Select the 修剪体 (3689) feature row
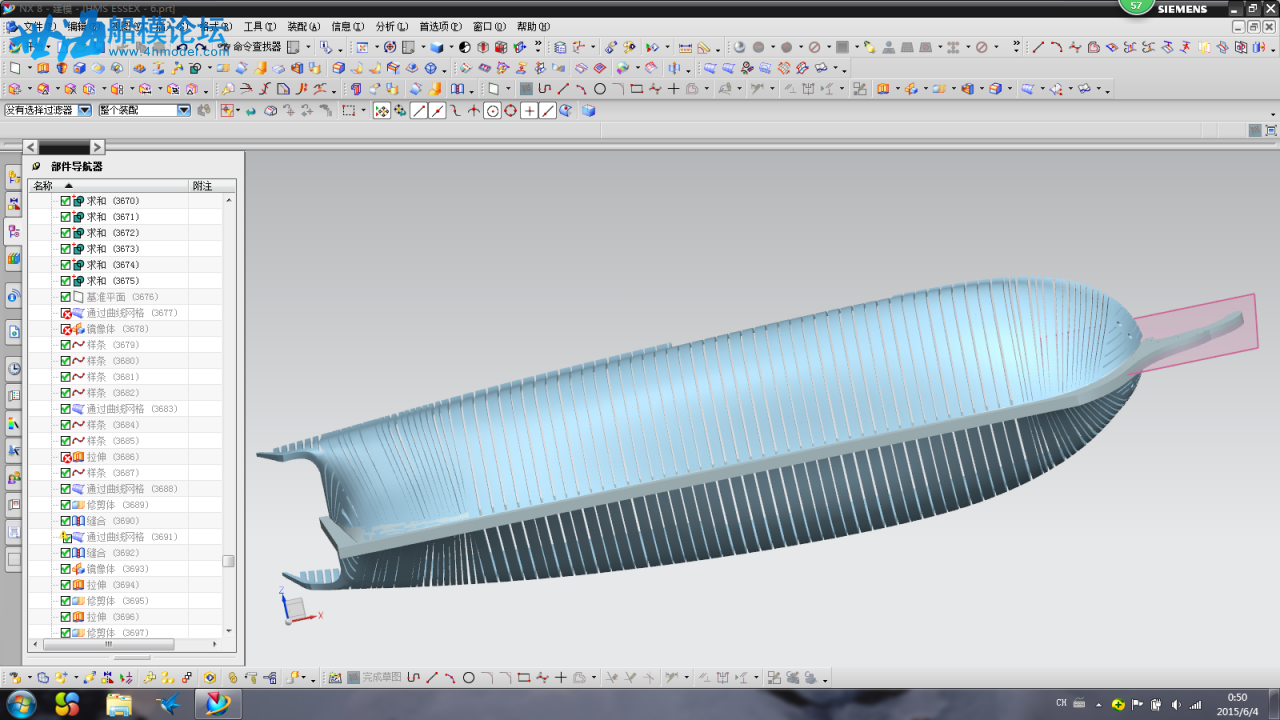The image size is (1280, 720). [117, 505]
